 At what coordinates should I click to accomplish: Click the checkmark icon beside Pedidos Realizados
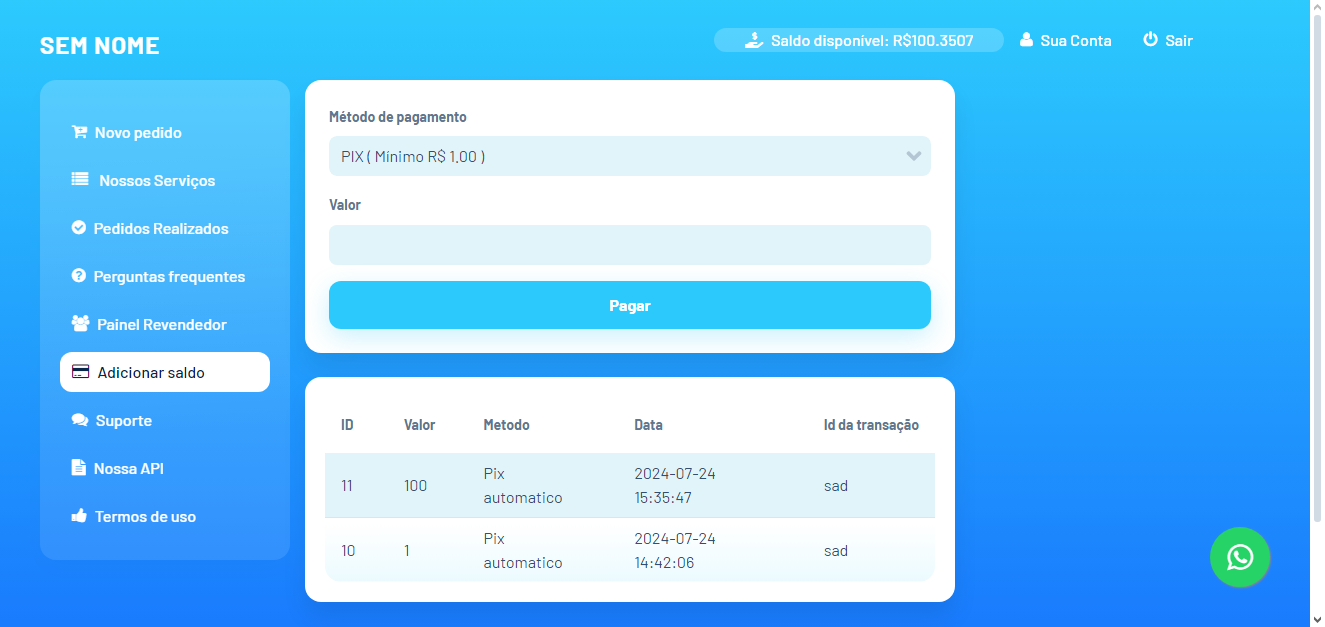click(79, 228)
